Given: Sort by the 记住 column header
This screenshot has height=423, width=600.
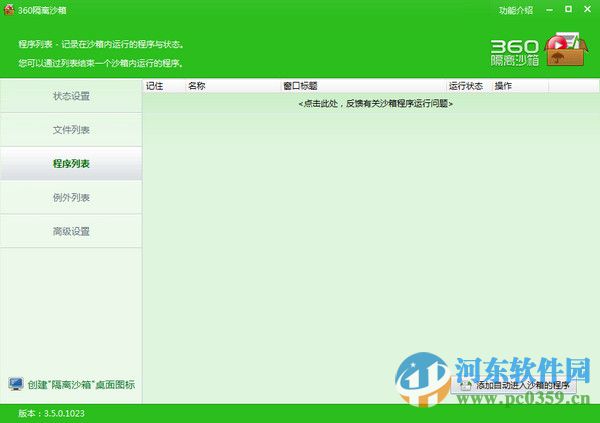Looking at the screenshot, I should coord(164,86).
